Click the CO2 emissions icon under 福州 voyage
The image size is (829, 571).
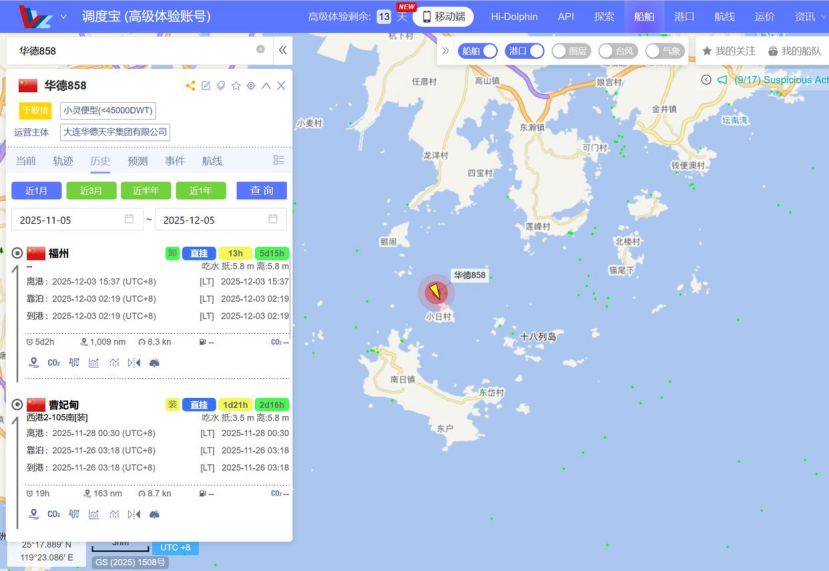click(x=54, y=362)
